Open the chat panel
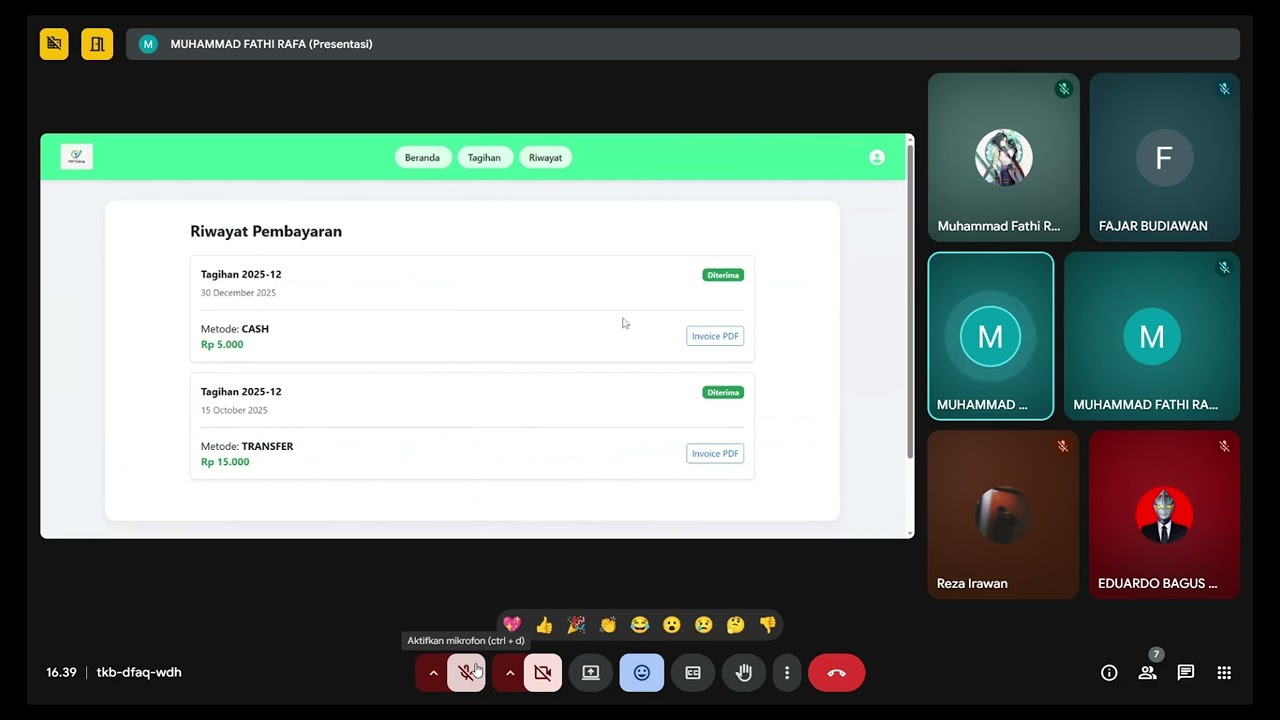 click(1186, 673)
